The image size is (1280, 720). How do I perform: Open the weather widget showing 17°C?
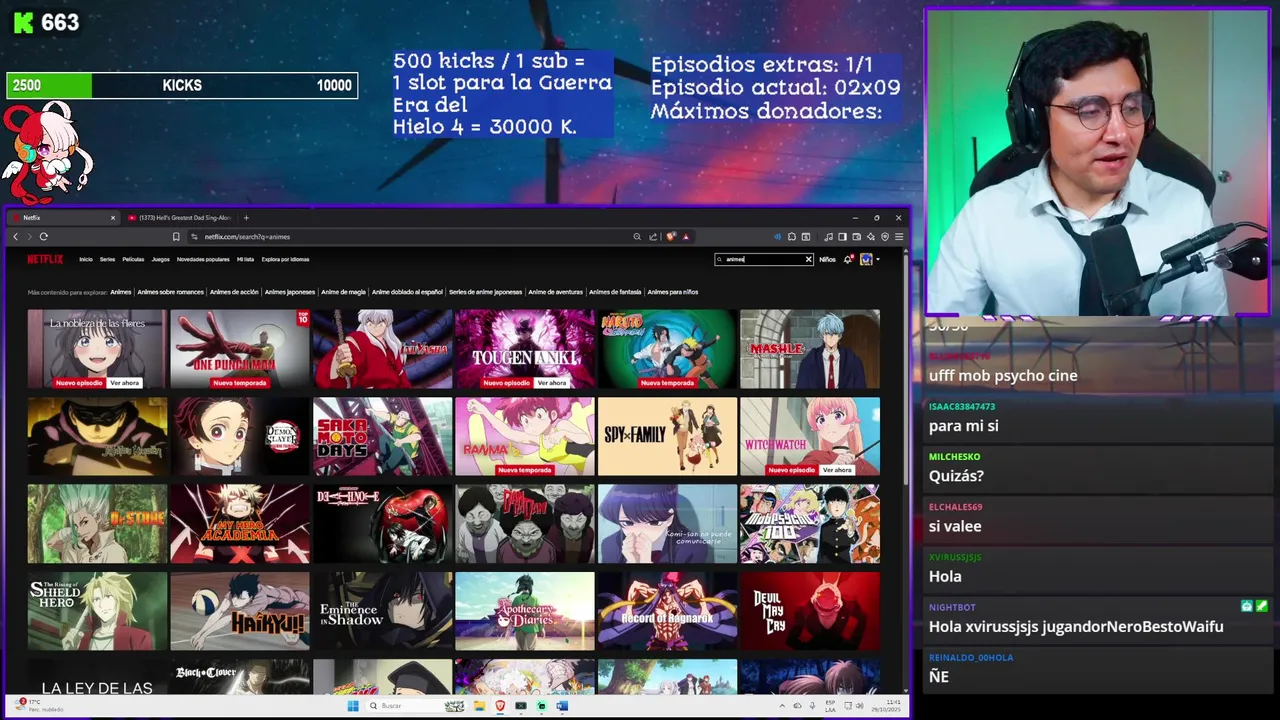(40, 706)
